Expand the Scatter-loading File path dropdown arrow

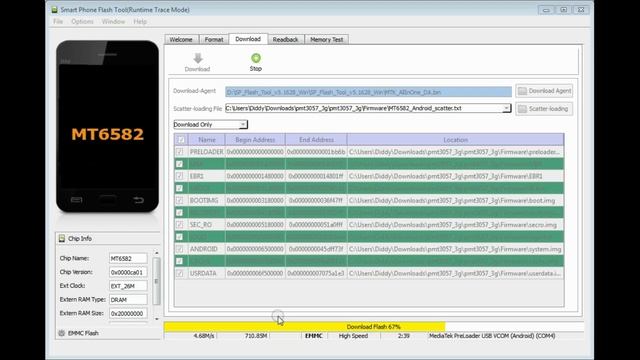coord(506,109)
